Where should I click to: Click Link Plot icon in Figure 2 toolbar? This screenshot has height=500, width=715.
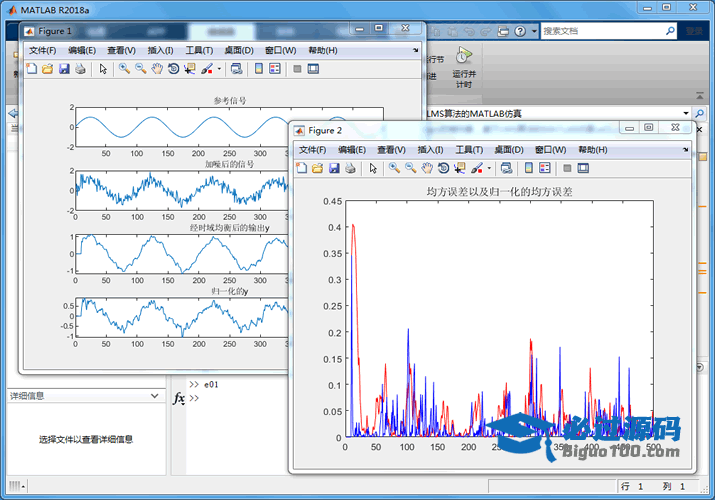tap(506, 168)
